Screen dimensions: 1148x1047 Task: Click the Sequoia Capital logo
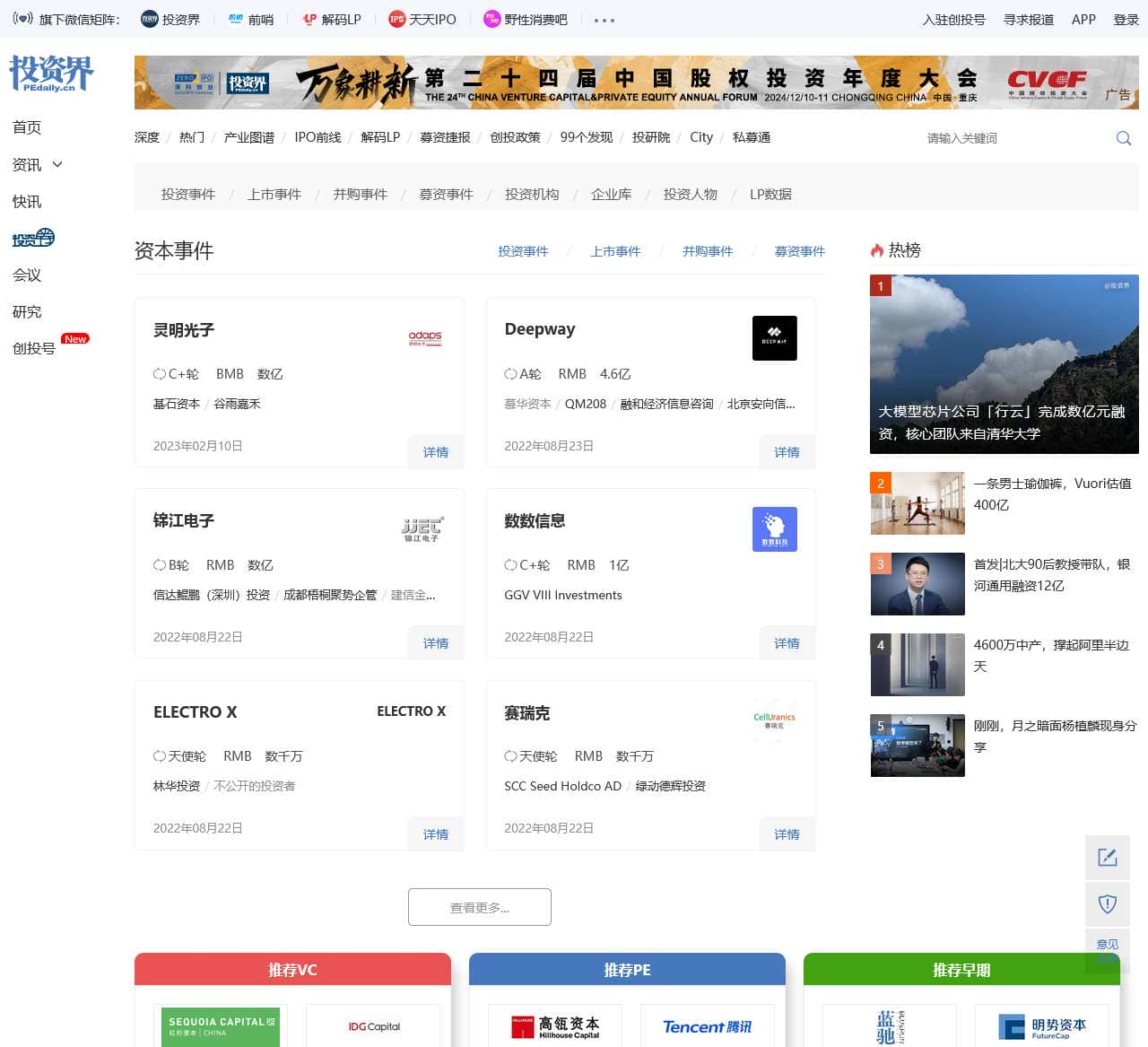[x=222, y=1026]
